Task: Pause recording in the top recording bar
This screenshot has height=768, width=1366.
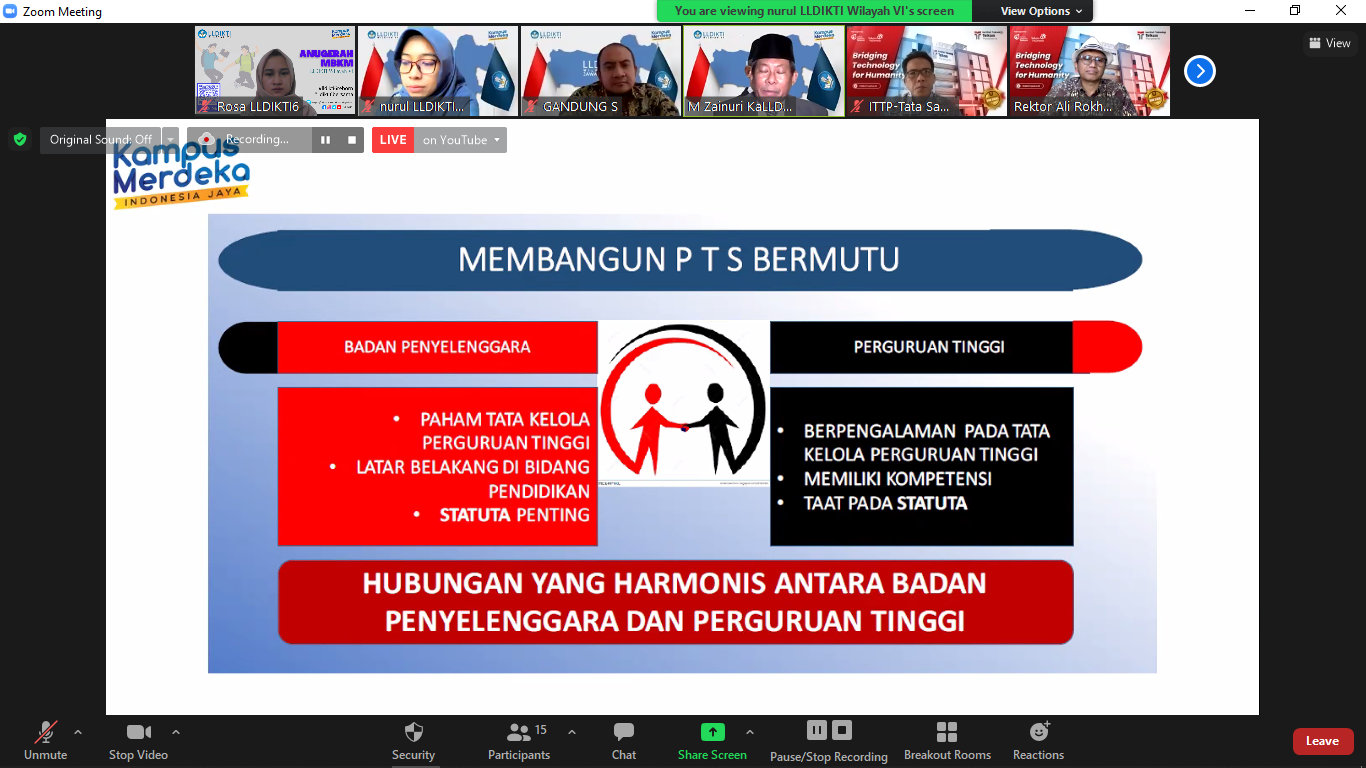Action: pyautogui.click(x=325, y=140)
